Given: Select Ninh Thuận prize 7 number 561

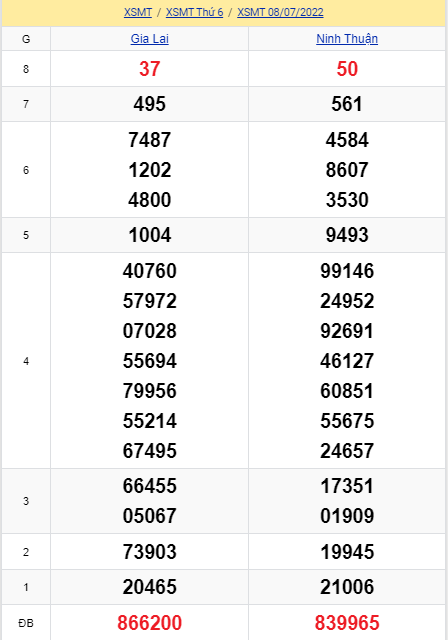Looking at the screenshot, I should pos(347,104).
